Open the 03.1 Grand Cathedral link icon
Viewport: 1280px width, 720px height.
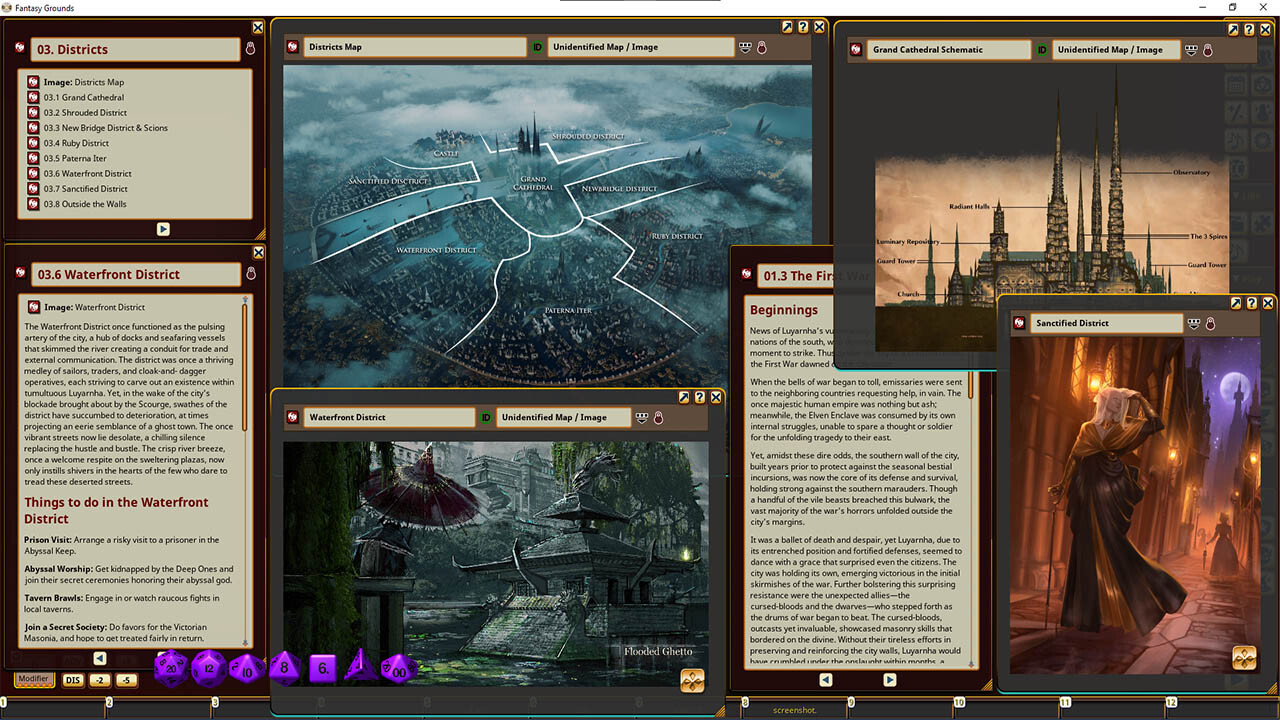coord(34,98)
